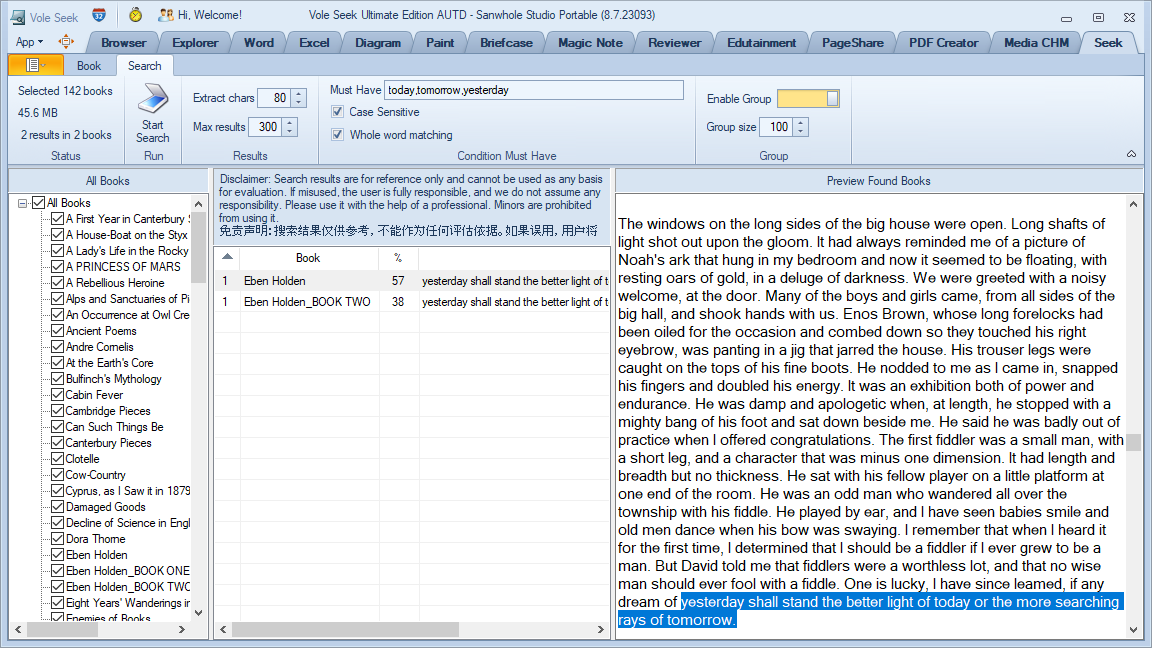
Task: Open the Excel tab
Action: [x=314, y=43]
